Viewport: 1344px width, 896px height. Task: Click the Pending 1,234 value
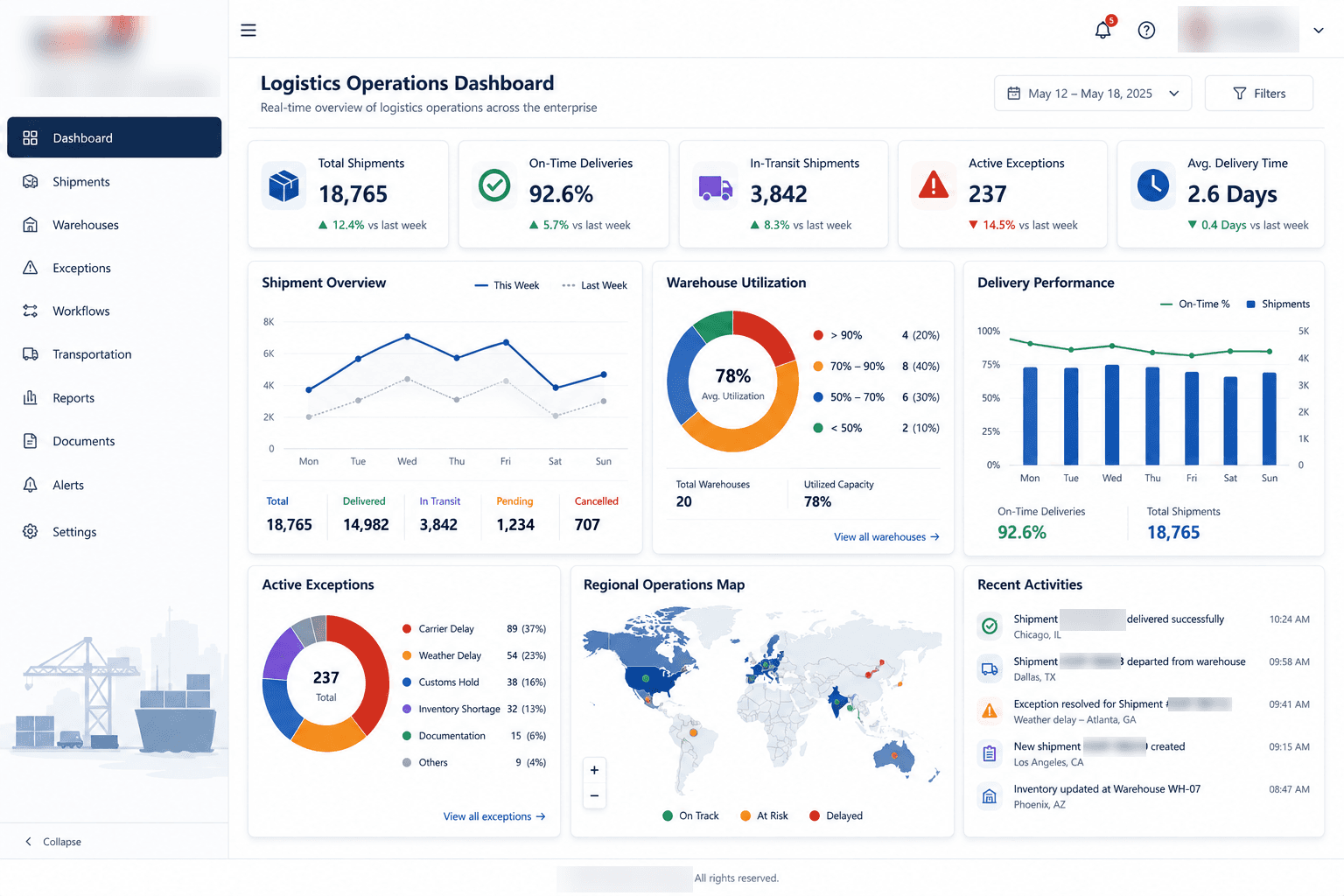tap(515, 525)
